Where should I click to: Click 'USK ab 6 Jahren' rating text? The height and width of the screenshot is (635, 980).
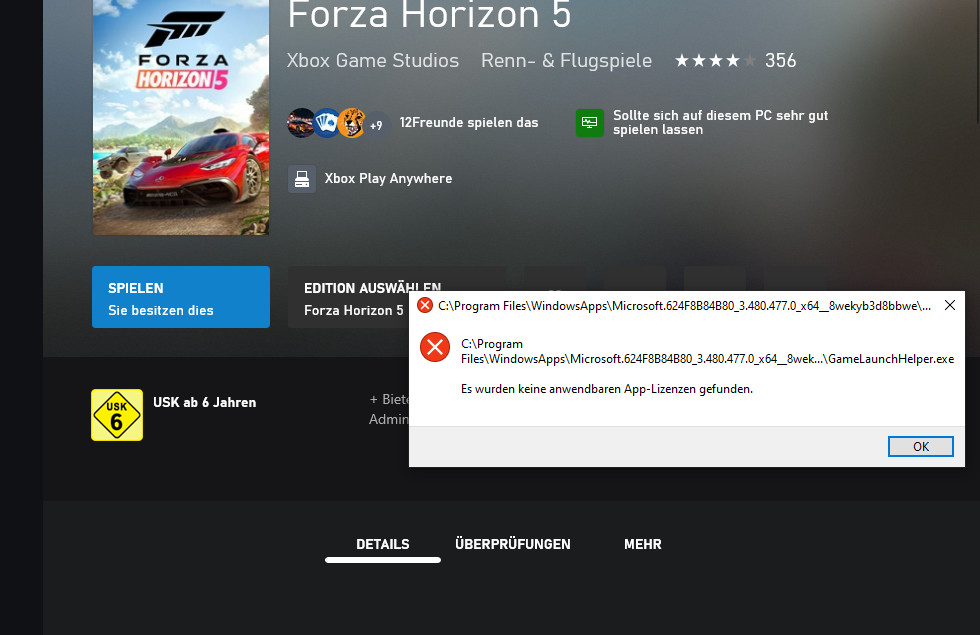click(x=204, y=402)
